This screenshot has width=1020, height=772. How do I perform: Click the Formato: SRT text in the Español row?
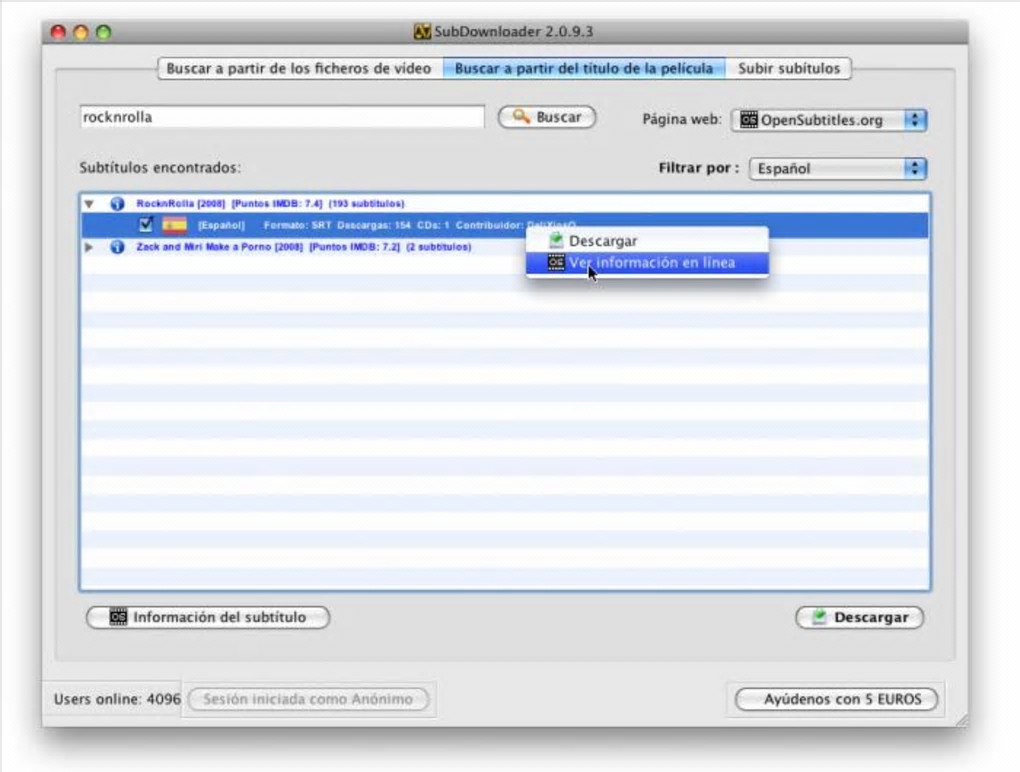[x=297, y=225]
